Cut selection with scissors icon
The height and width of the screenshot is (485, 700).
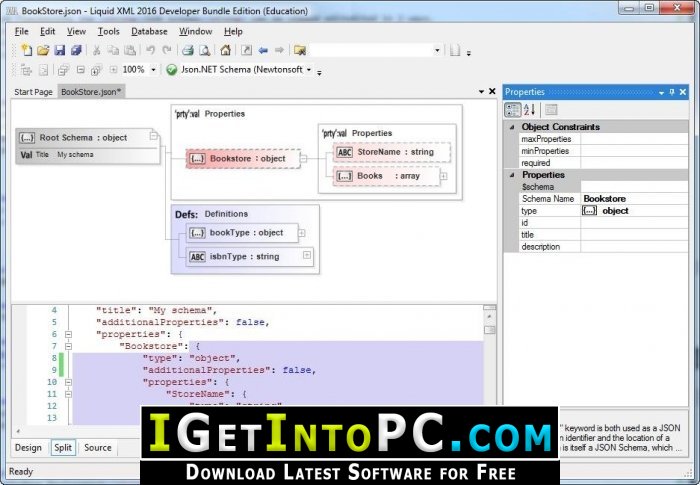click(96, 50)
